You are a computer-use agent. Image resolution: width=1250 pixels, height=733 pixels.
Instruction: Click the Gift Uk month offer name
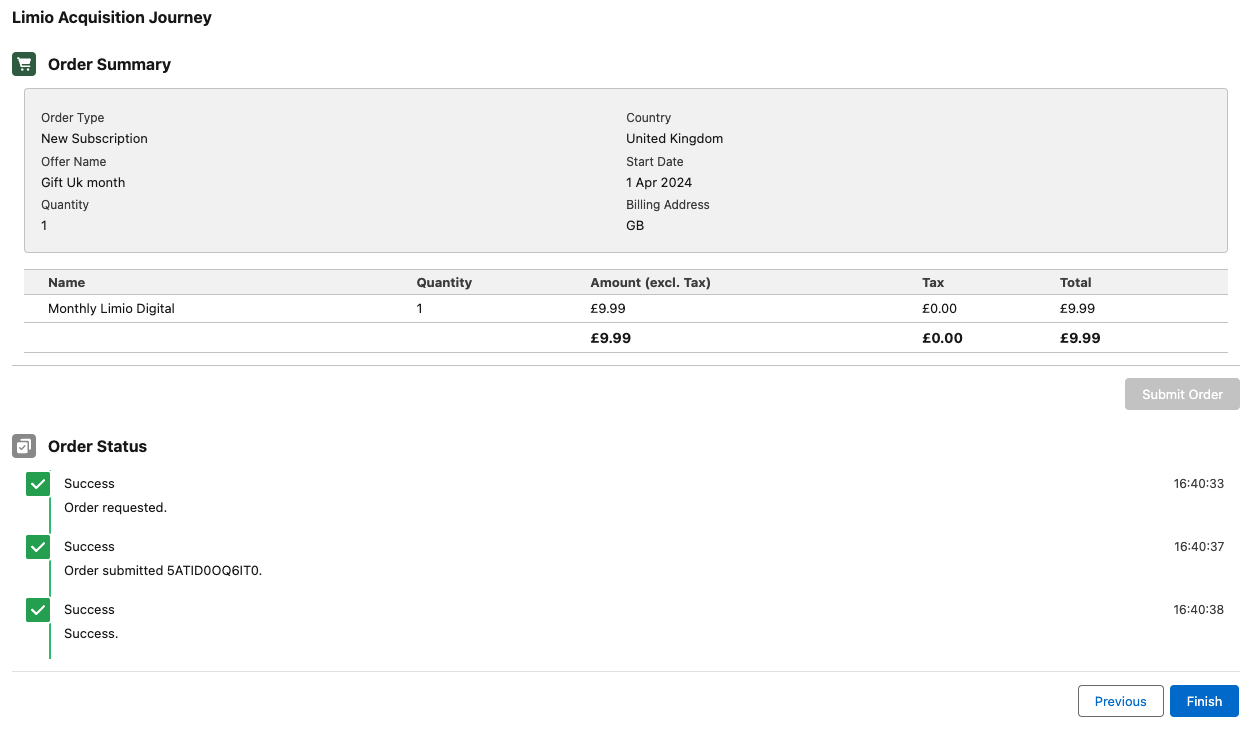coord(83,183)
